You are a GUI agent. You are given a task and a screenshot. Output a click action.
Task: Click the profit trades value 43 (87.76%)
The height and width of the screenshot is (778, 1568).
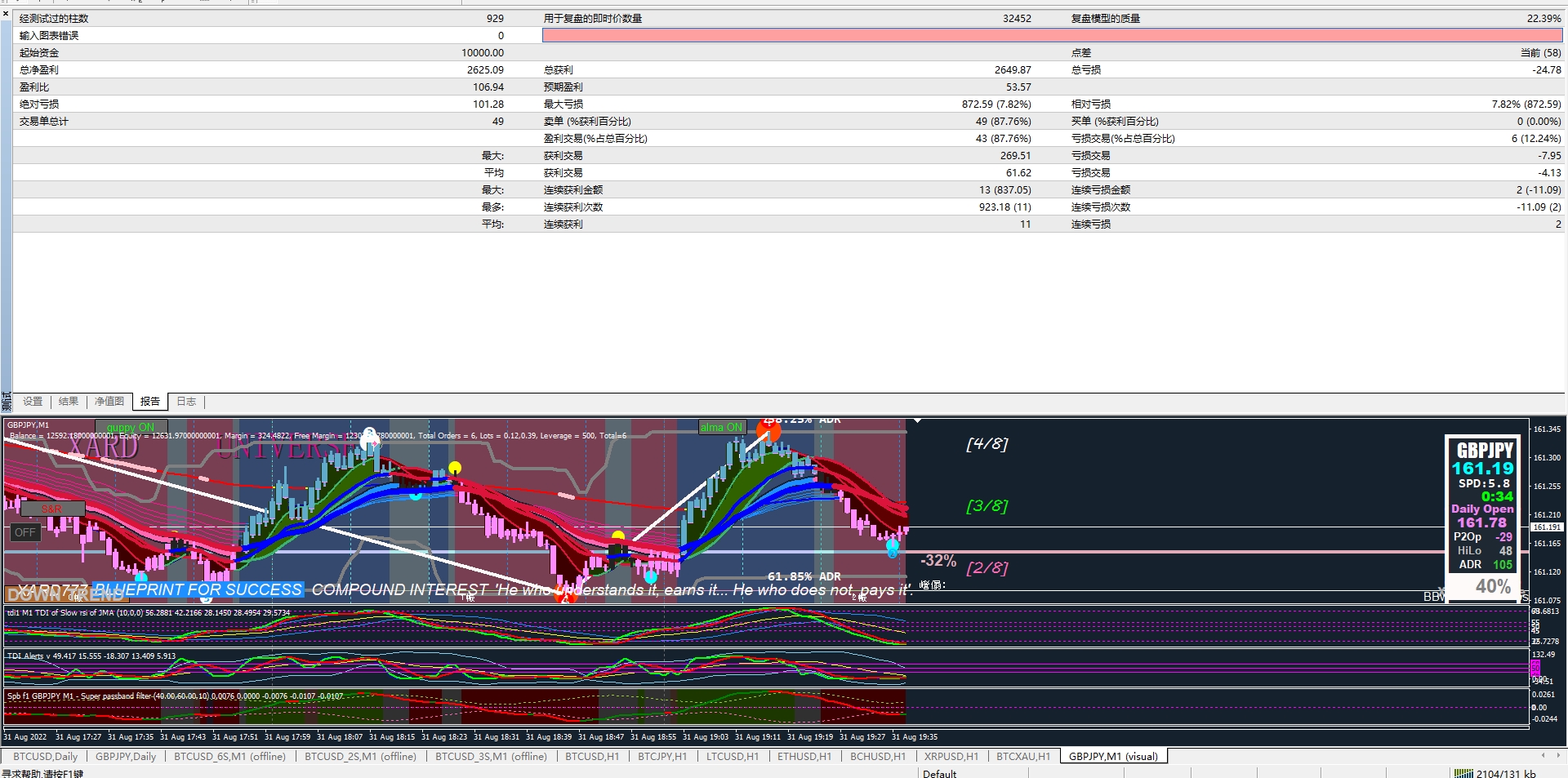(1004, 138)
